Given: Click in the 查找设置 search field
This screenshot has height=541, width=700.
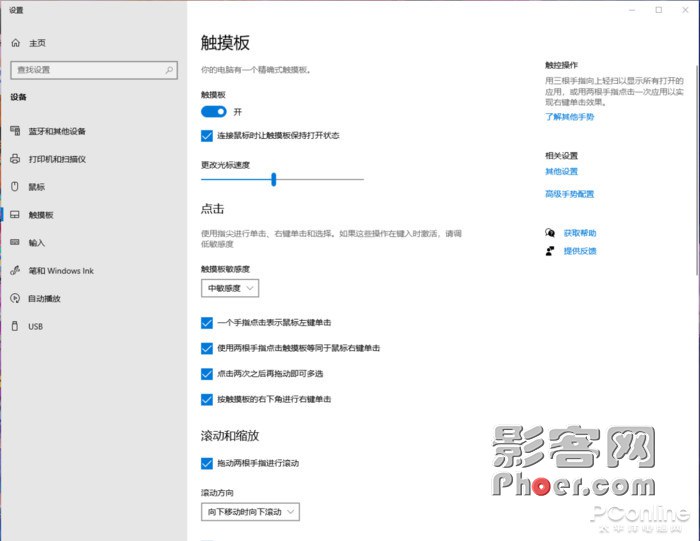Looking at the screenshot, I should tap(94, 70).
